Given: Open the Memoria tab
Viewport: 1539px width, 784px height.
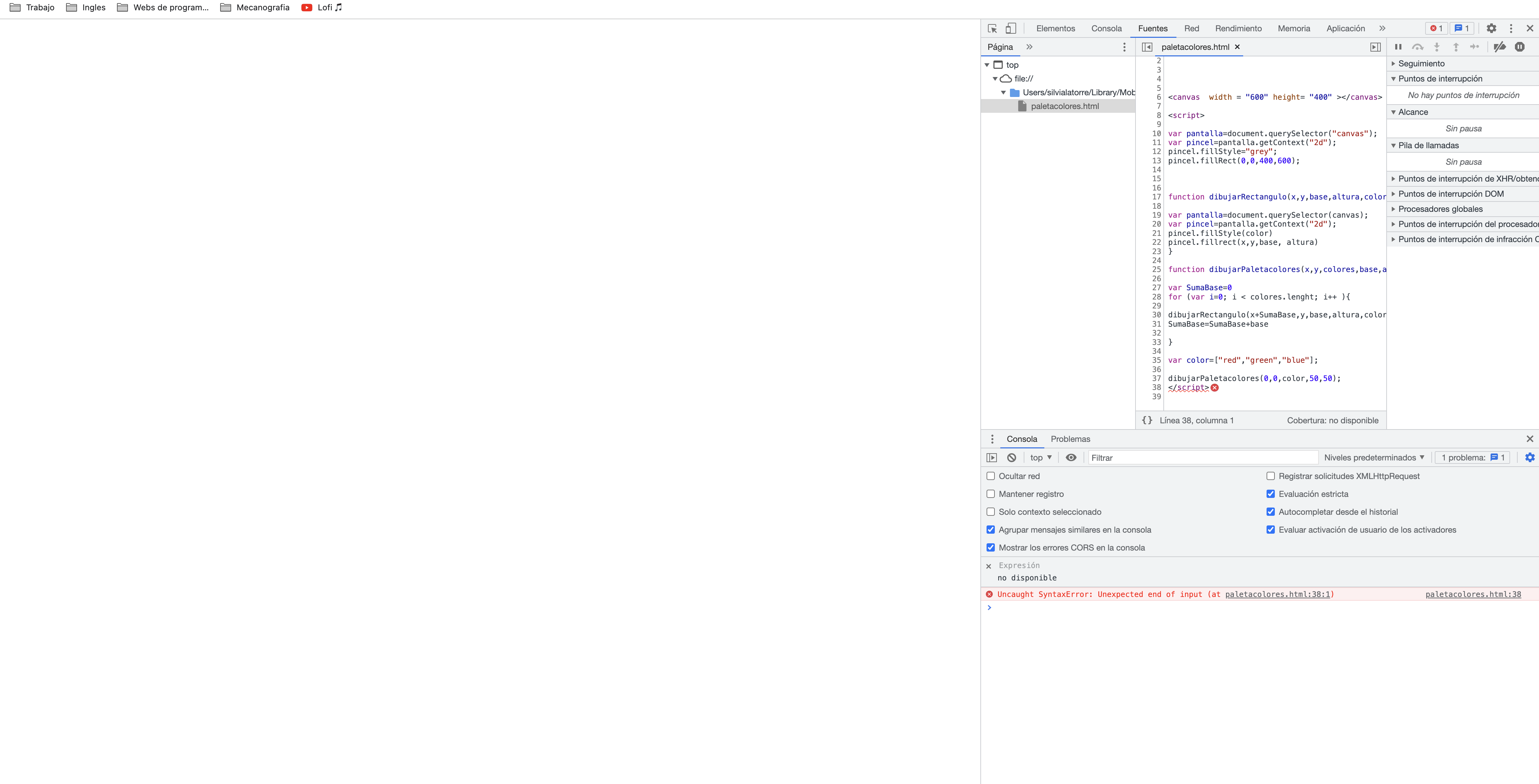Looking at the screenshot, I should [x=1294, y=28].
